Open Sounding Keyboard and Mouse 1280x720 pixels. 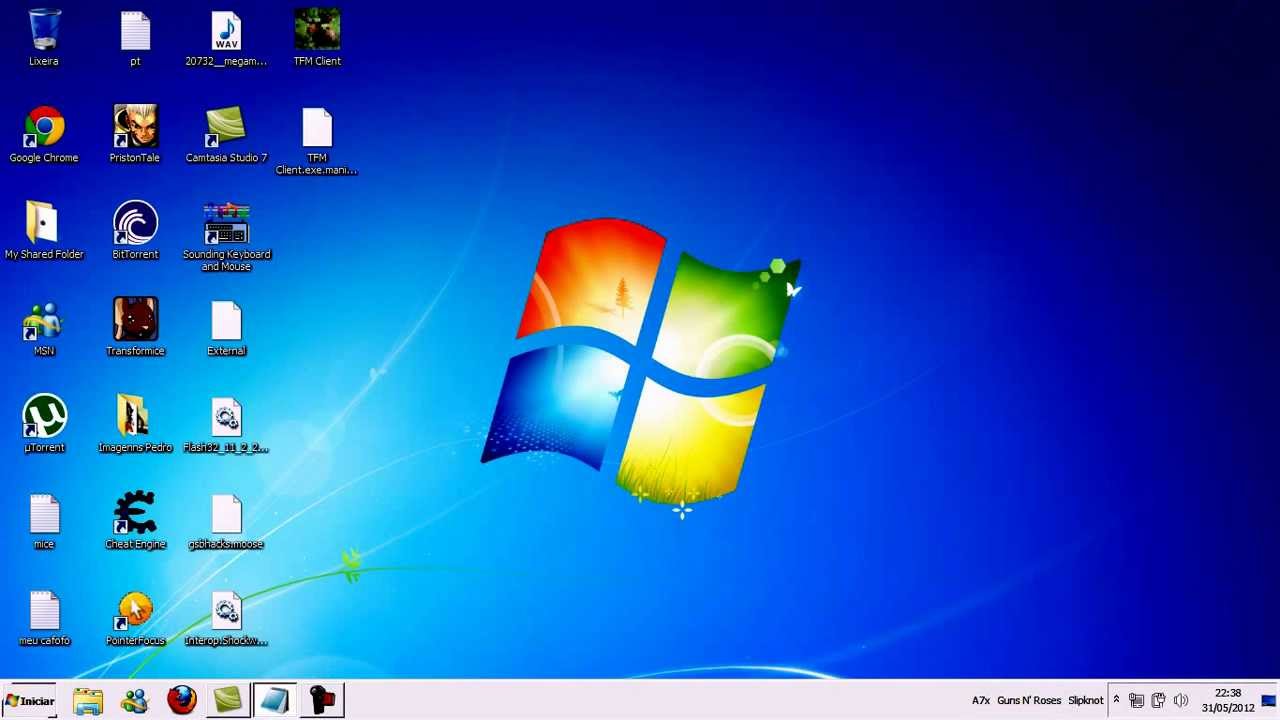click(226, 237)
